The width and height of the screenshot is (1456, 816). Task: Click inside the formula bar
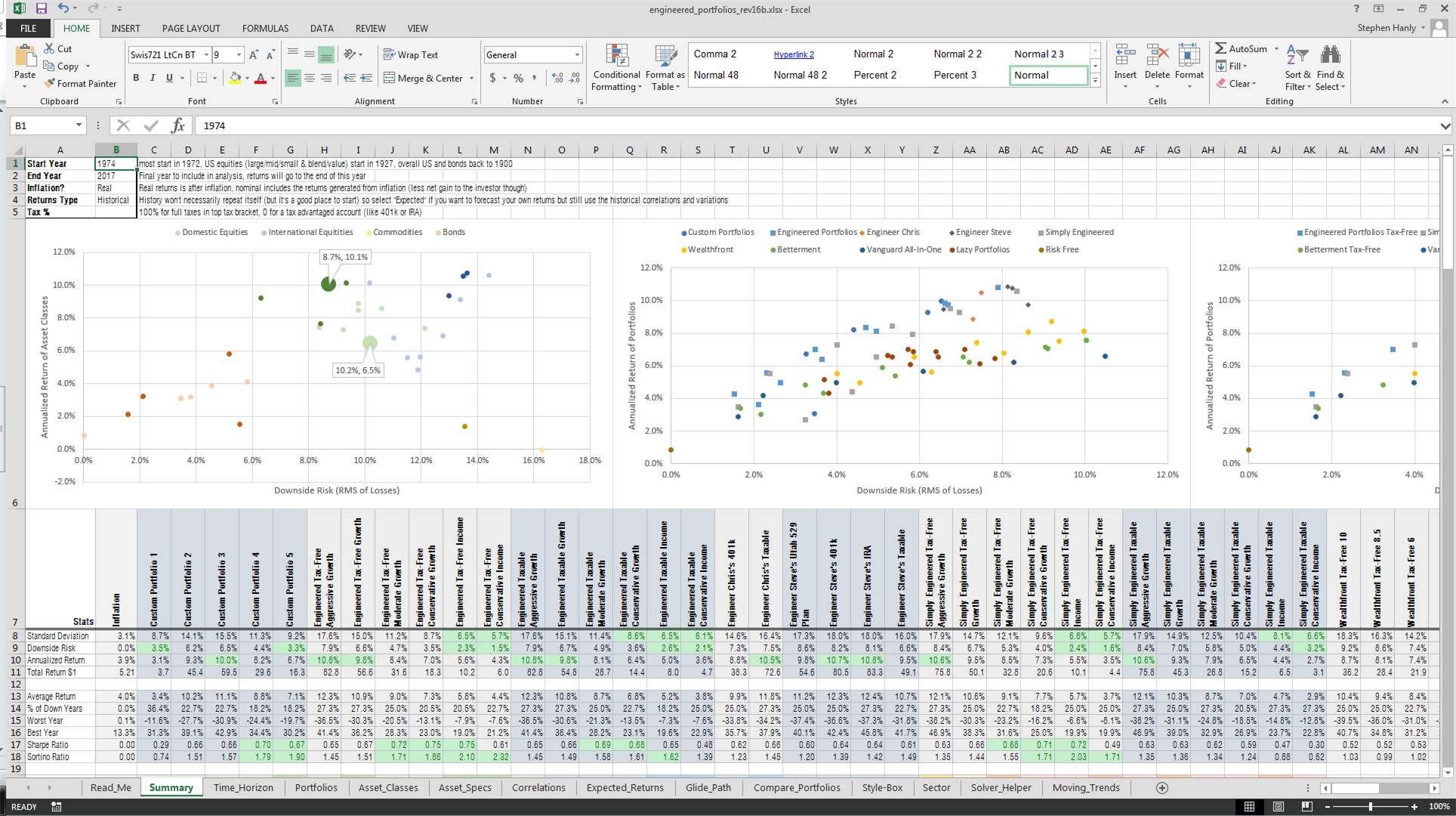pyautogui.click(x=453, y=125)
